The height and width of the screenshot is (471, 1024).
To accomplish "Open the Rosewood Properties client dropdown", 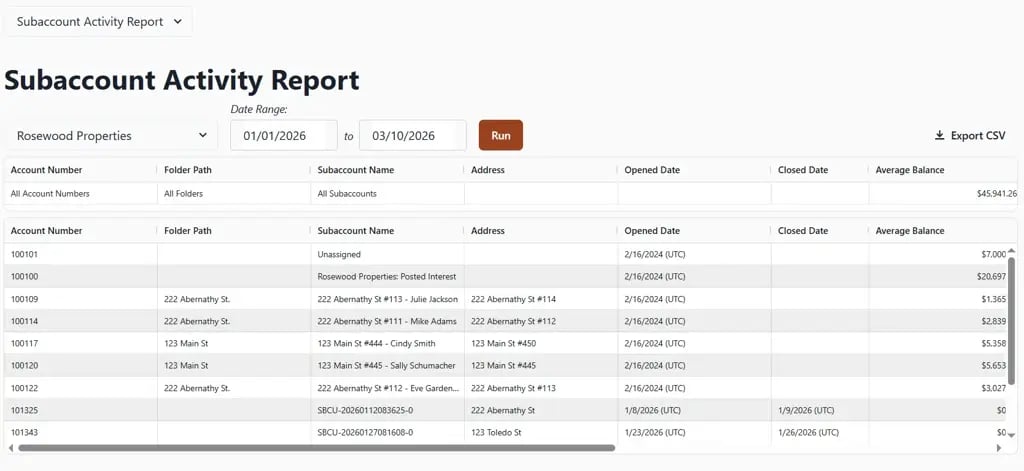I will point(111,136).
